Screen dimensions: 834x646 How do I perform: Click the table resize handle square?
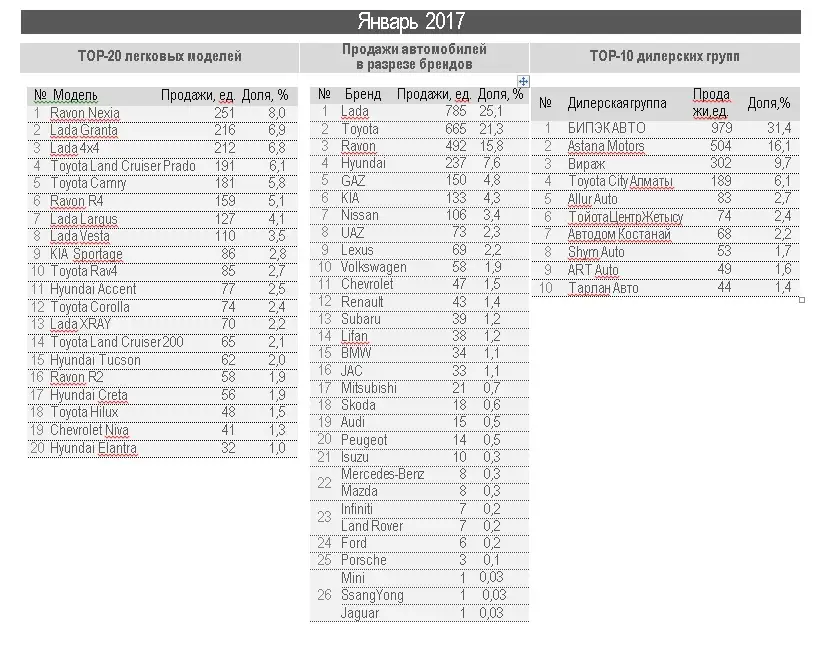801,299
